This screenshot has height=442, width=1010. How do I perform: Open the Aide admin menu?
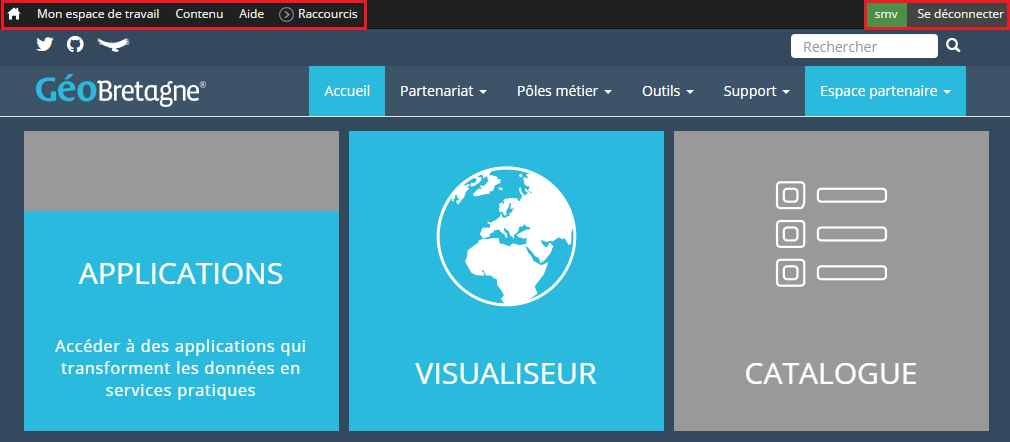point(251,14)
